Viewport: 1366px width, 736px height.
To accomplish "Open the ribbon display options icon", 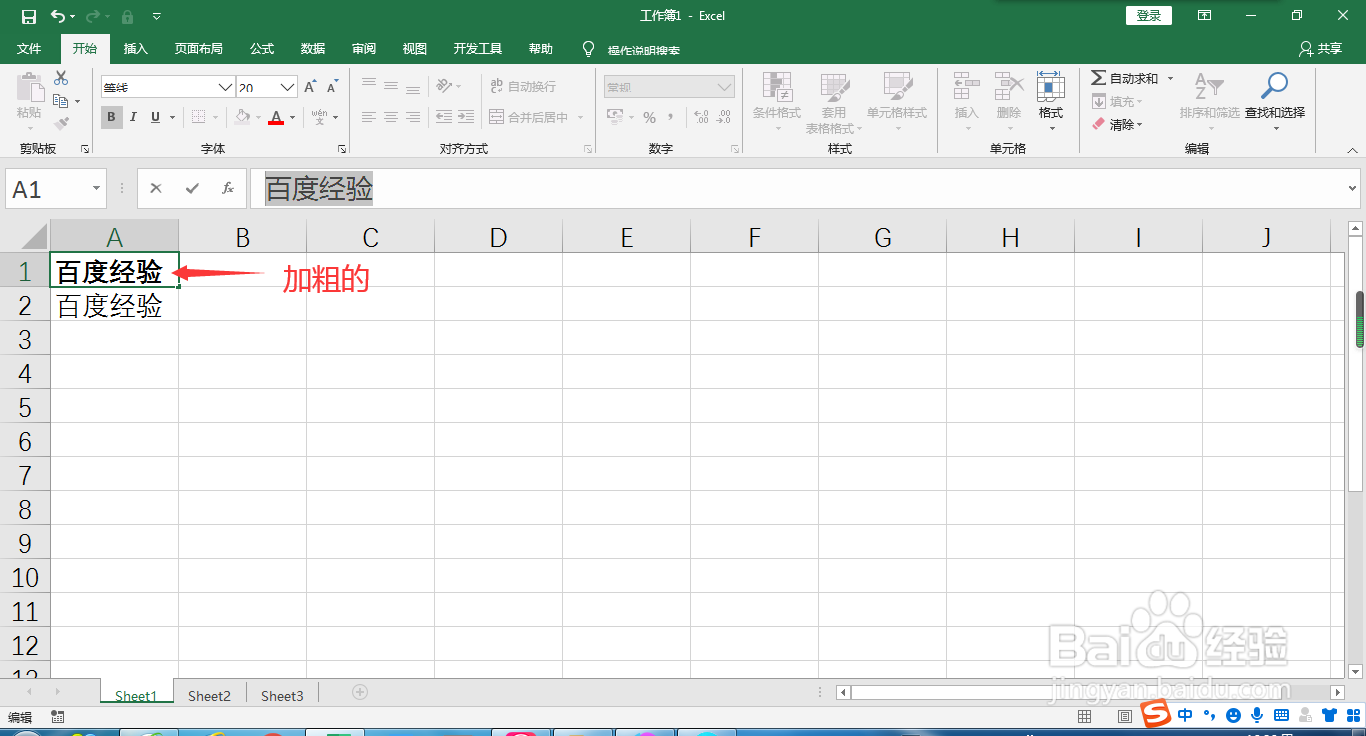I will pyautogui.click(x=1205, y=15).
